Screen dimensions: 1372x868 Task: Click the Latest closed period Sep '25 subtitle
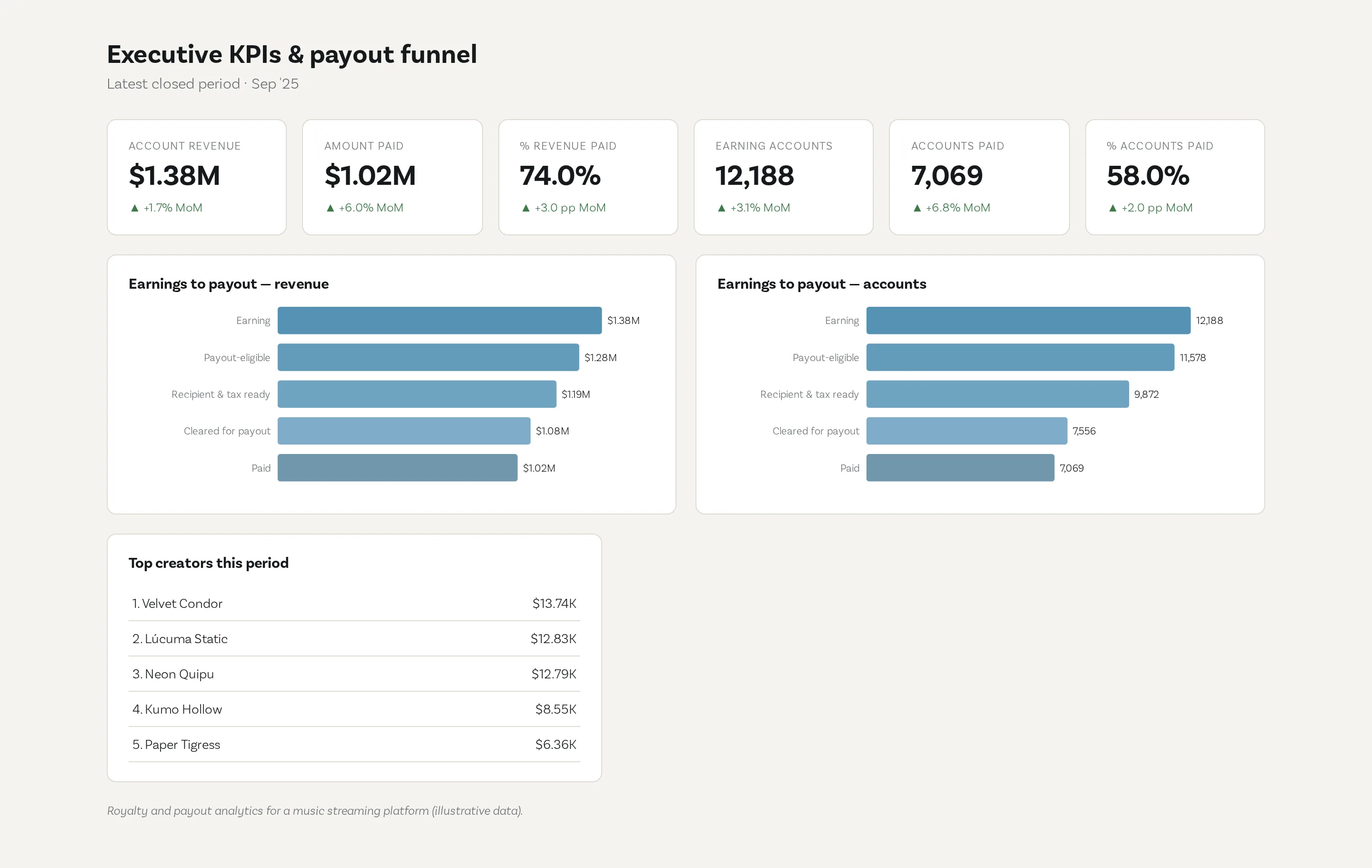[203, 84]
